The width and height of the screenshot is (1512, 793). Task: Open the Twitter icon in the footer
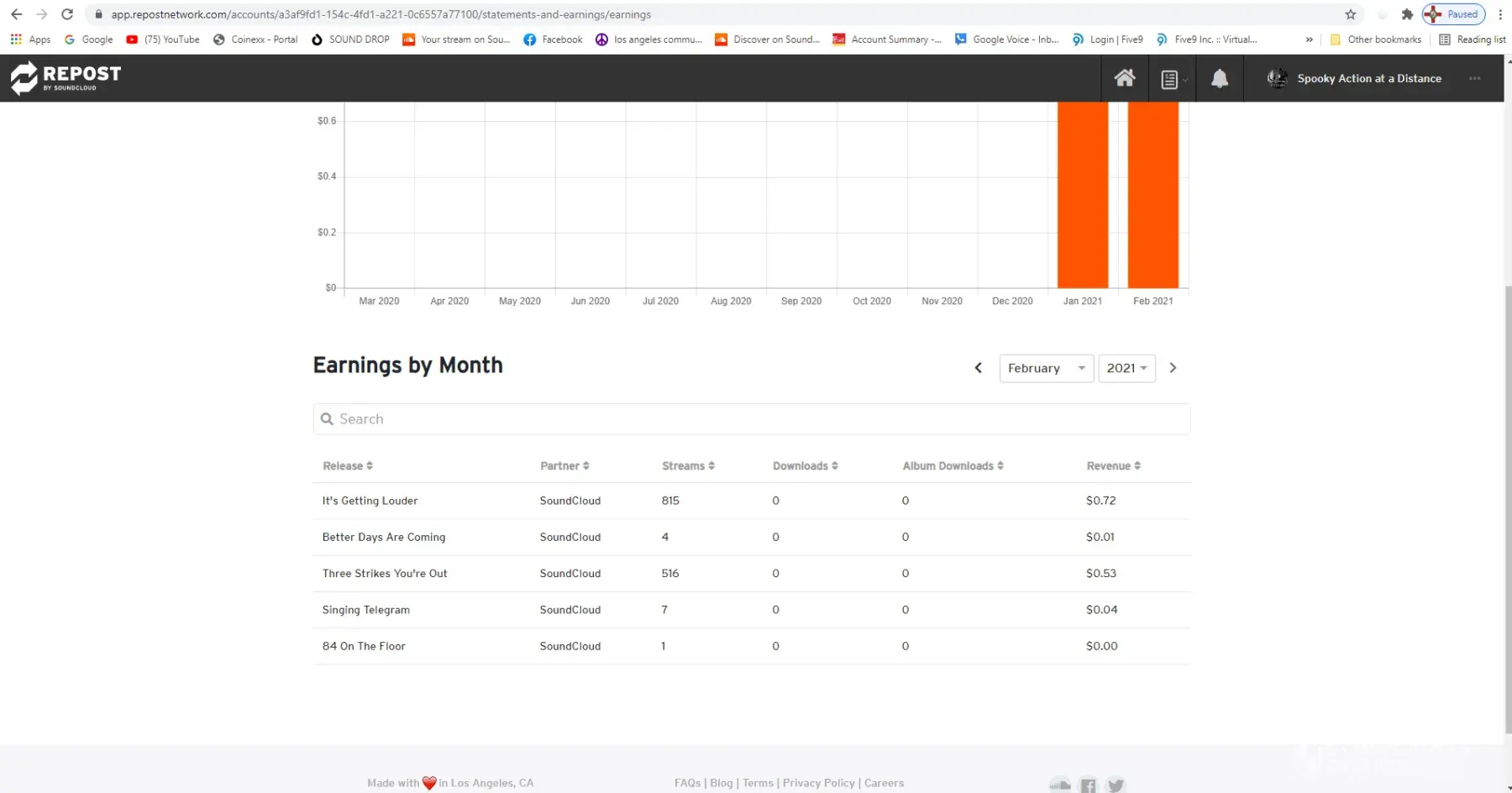pyautogui.click(x=1115, y=785)
